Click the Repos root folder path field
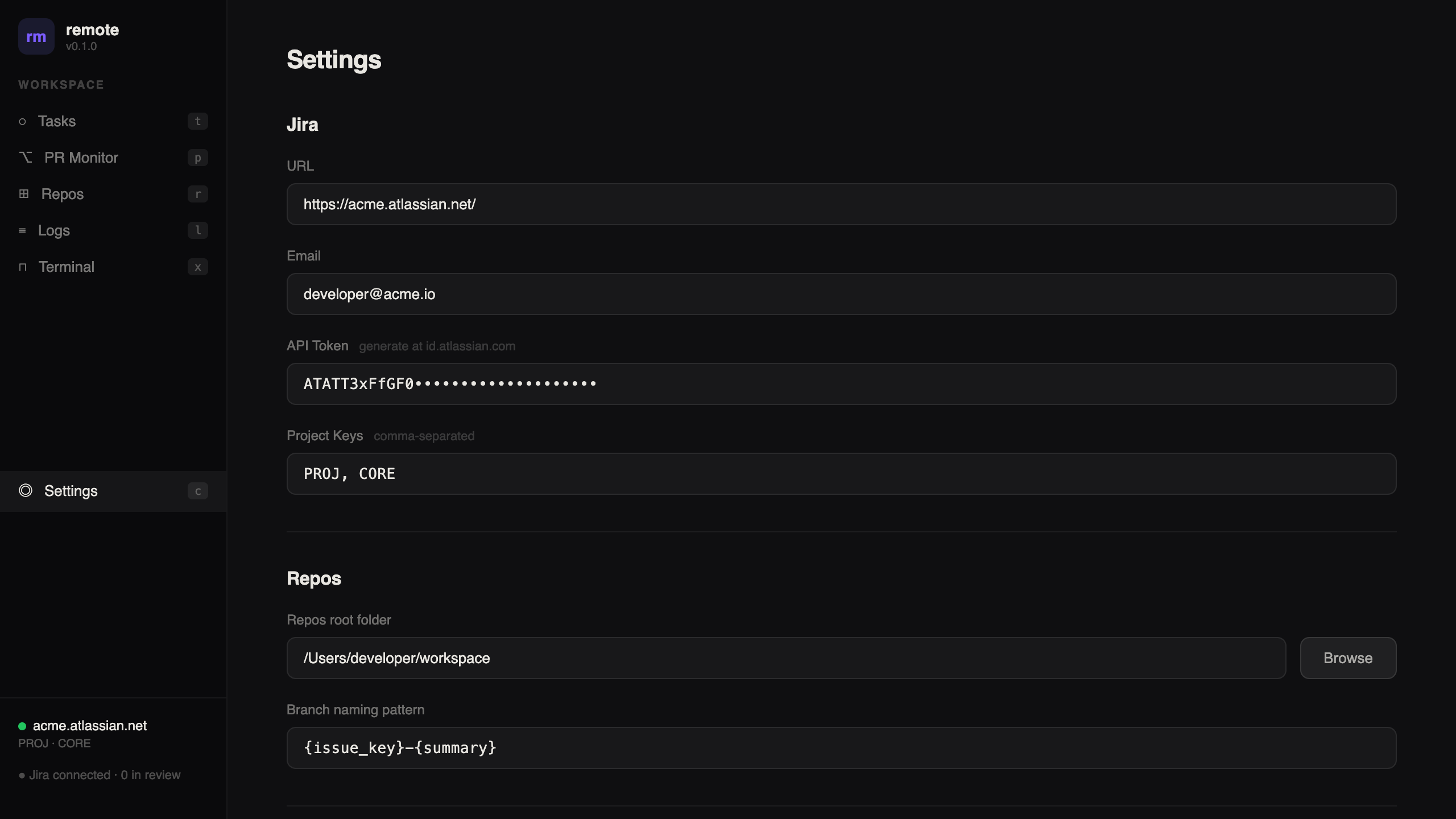The image size is (1456, 819). 786,658
